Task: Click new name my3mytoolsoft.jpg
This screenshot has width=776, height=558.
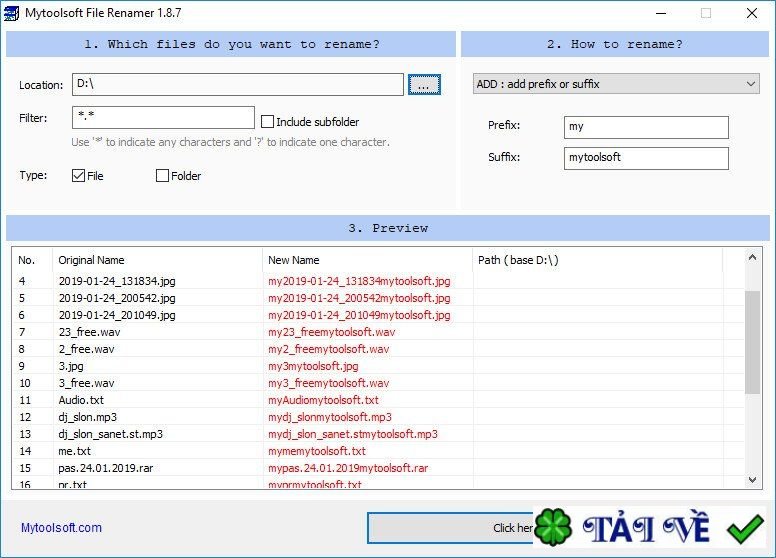Action: tap(313, 366)
